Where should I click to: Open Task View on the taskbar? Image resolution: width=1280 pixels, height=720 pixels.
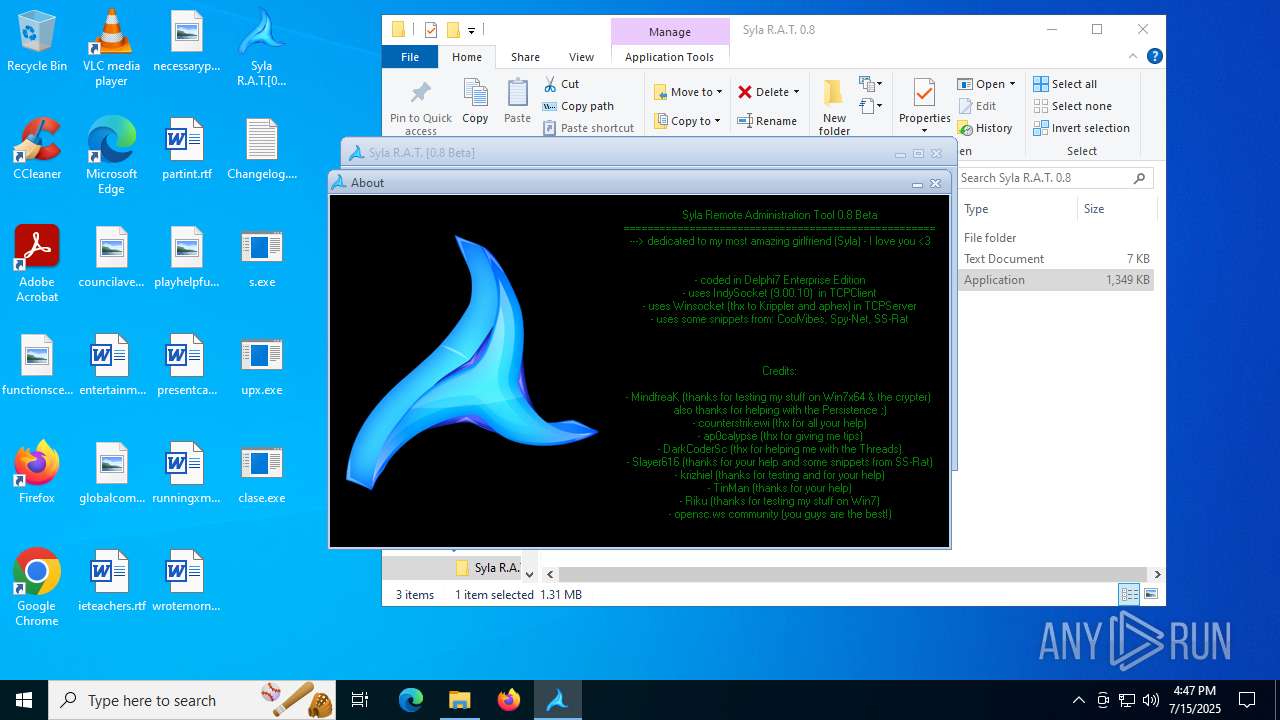click(360, 700)
